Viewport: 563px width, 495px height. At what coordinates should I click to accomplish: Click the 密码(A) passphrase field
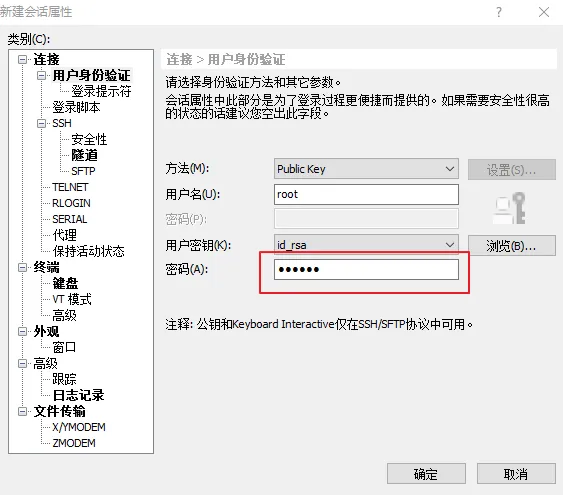pyautogui.click(x=366, y=269)
